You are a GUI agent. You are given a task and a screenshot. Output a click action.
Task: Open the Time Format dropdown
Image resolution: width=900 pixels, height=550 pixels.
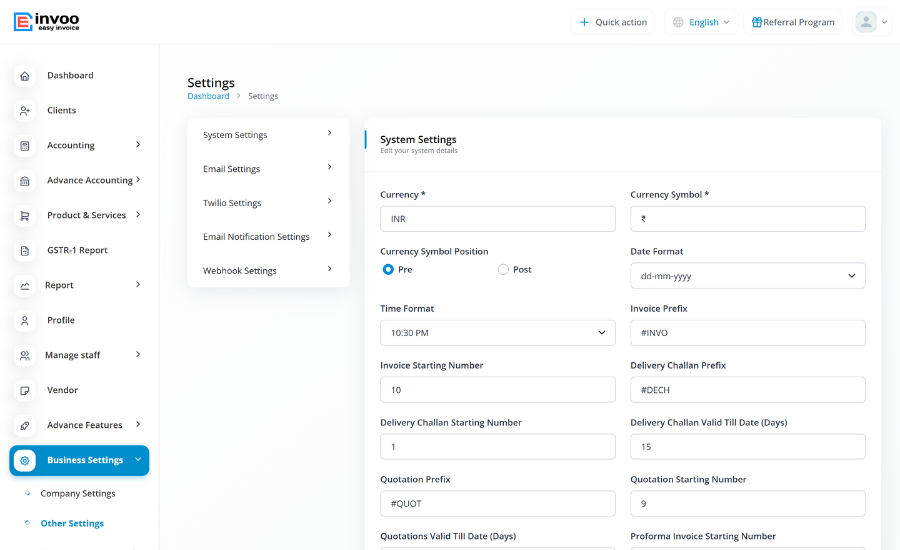click(x=498, y=332)
